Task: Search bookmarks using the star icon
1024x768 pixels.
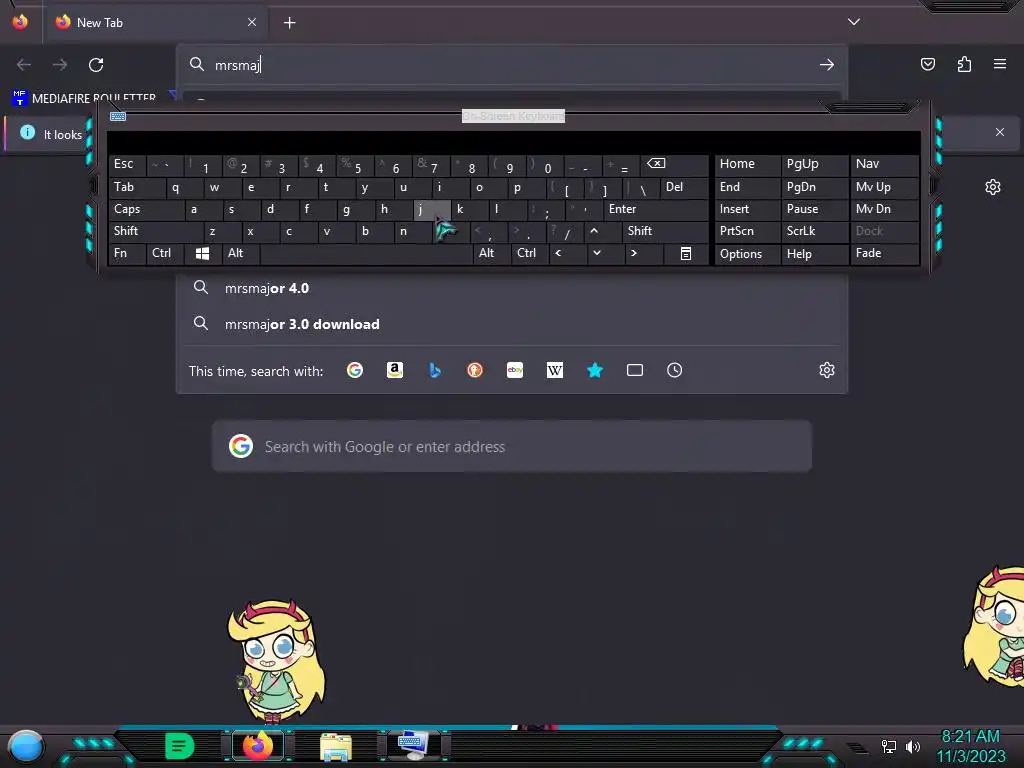Action: (595, 370)
